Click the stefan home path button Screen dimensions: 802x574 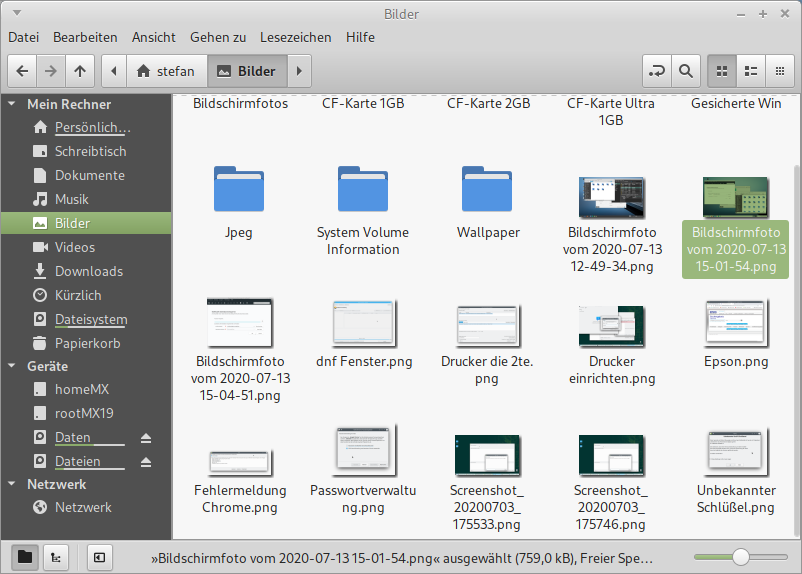click(x=166, y=71)
